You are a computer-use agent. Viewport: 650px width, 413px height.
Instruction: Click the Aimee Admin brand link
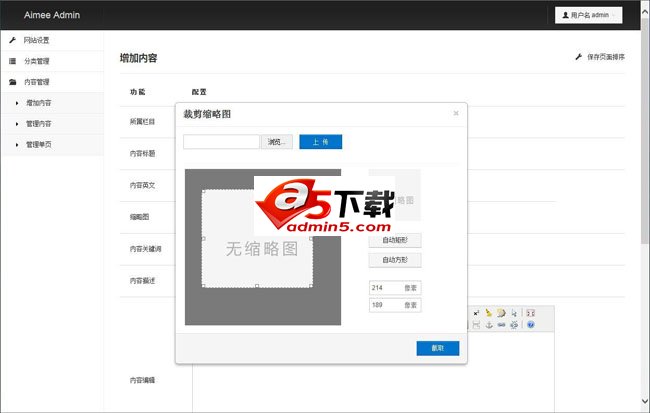tap(52, 15)
